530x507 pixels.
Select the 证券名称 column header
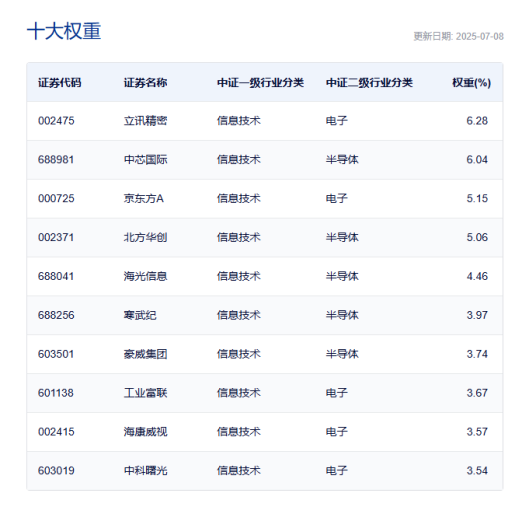pos(145,82)
